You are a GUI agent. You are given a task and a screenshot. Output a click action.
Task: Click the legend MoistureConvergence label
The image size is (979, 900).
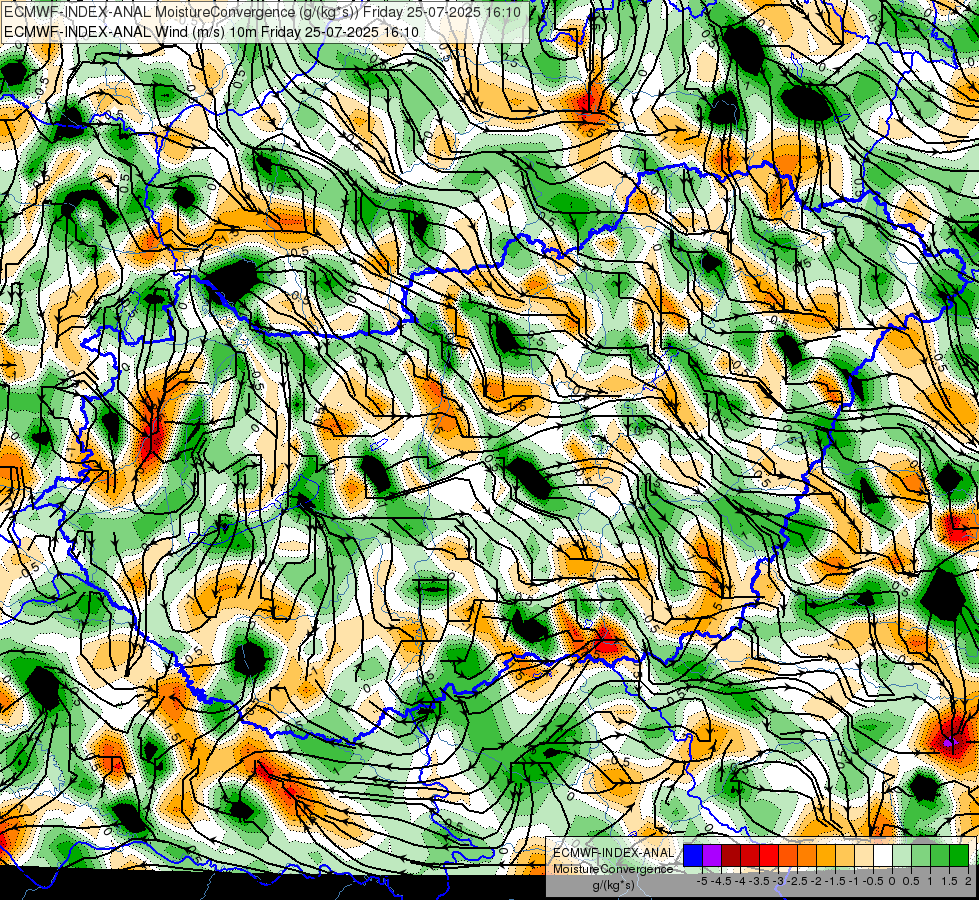613,869
